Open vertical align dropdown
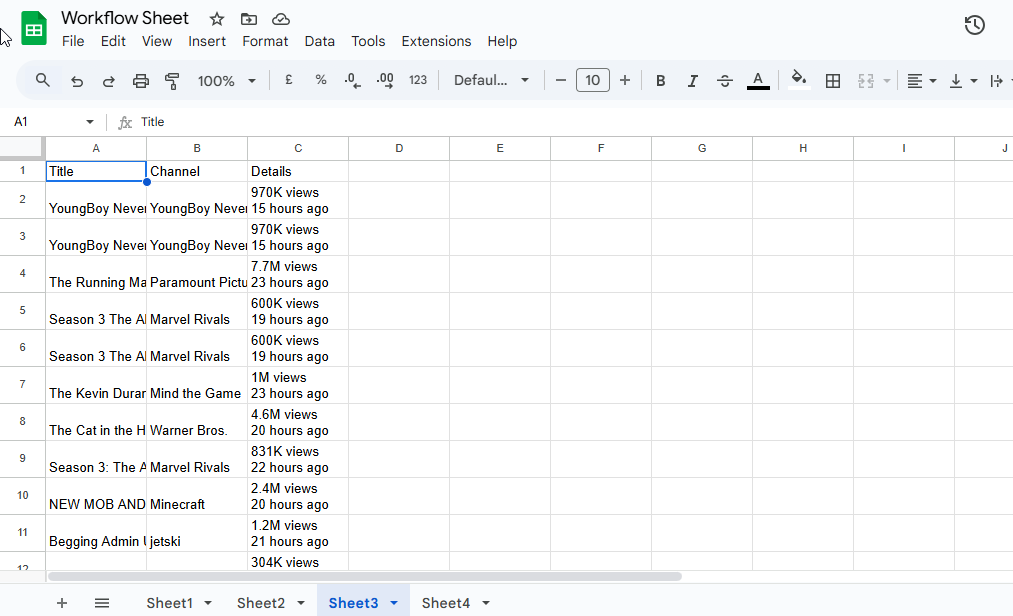This screenshot has width=1013, height=616. pyautogui.click(x=963, y=81)
